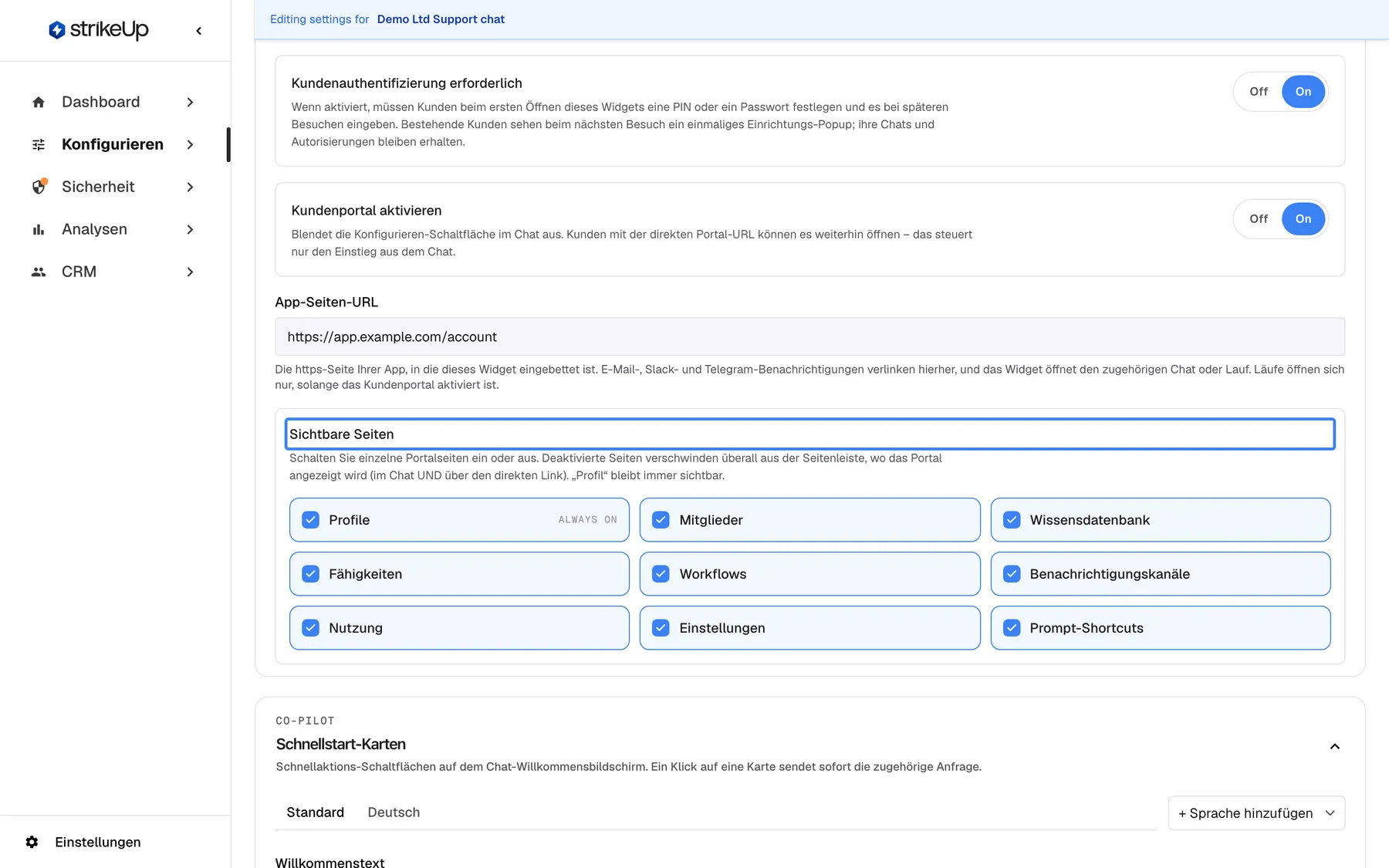Collapse the Schnellstart-Karten section
1389x868 pixels.
pos(1334,746)
